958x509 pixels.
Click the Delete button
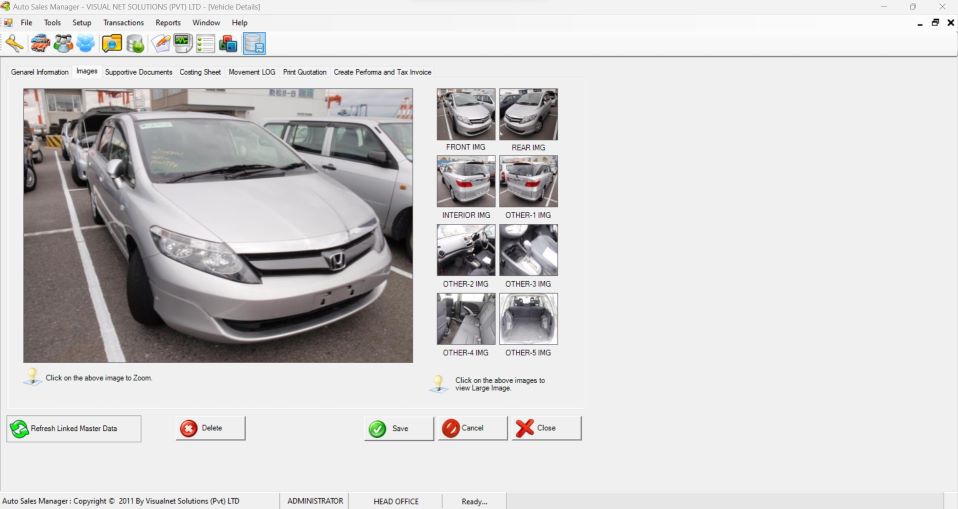point(210,428)
